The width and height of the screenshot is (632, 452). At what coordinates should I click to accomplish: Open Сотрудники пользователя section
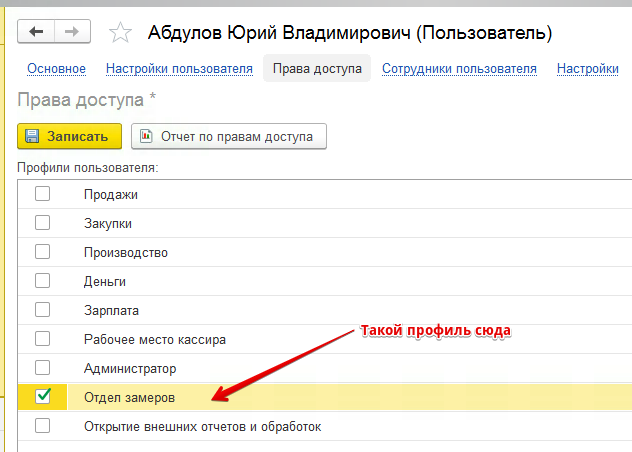pyautogui.click(x=459, y=69)
